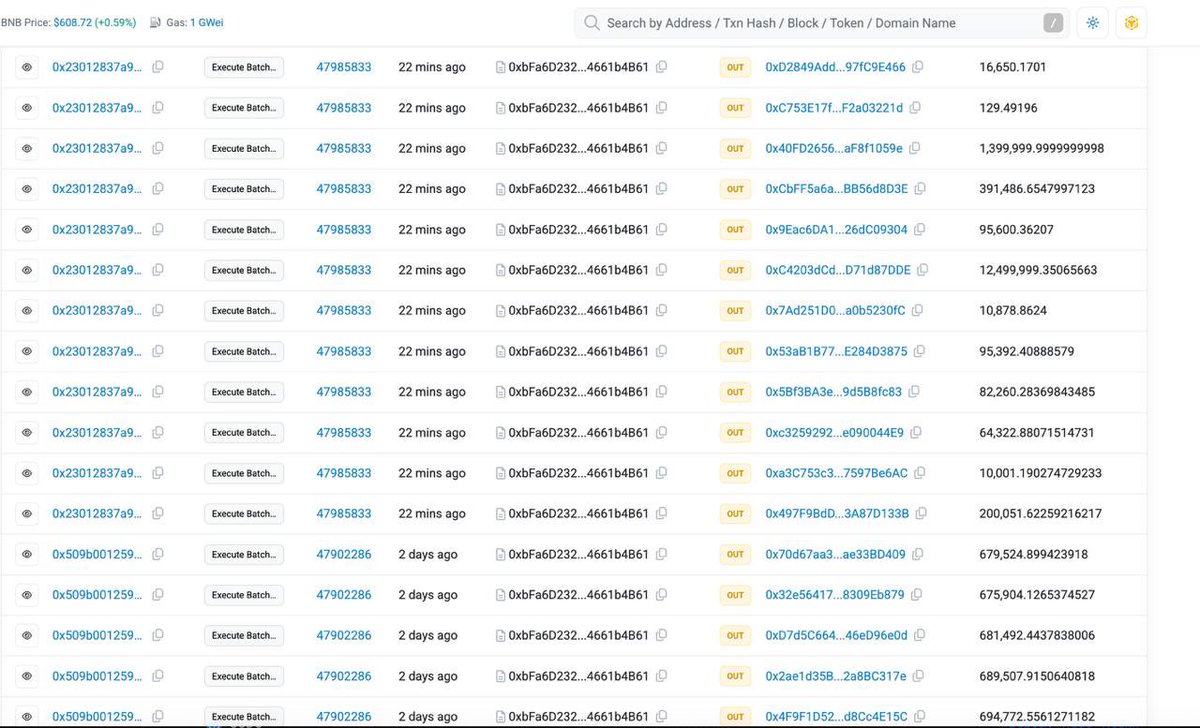This screenshot has width=1200, height=728.
Task: Click OUT badge in the 12,499,999.35065663 row
Action: 735,270
